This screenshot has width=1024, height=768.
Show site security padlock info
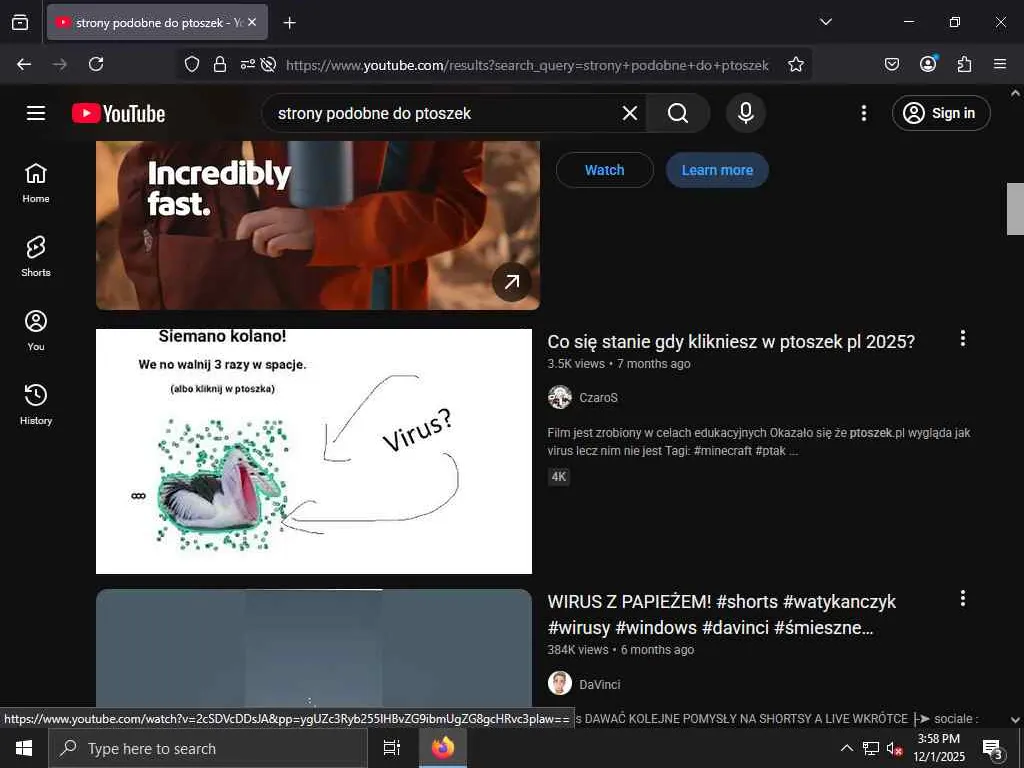(220, 64)
